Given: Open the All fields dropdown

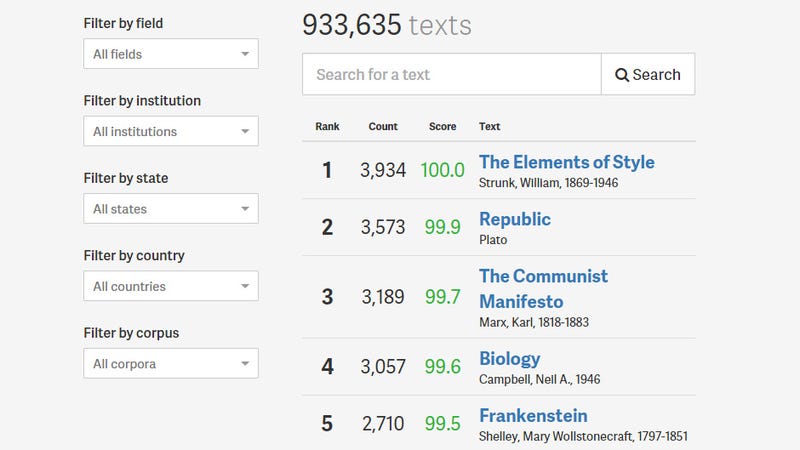Looking at the screenshot, I should (x=171, y=54).
